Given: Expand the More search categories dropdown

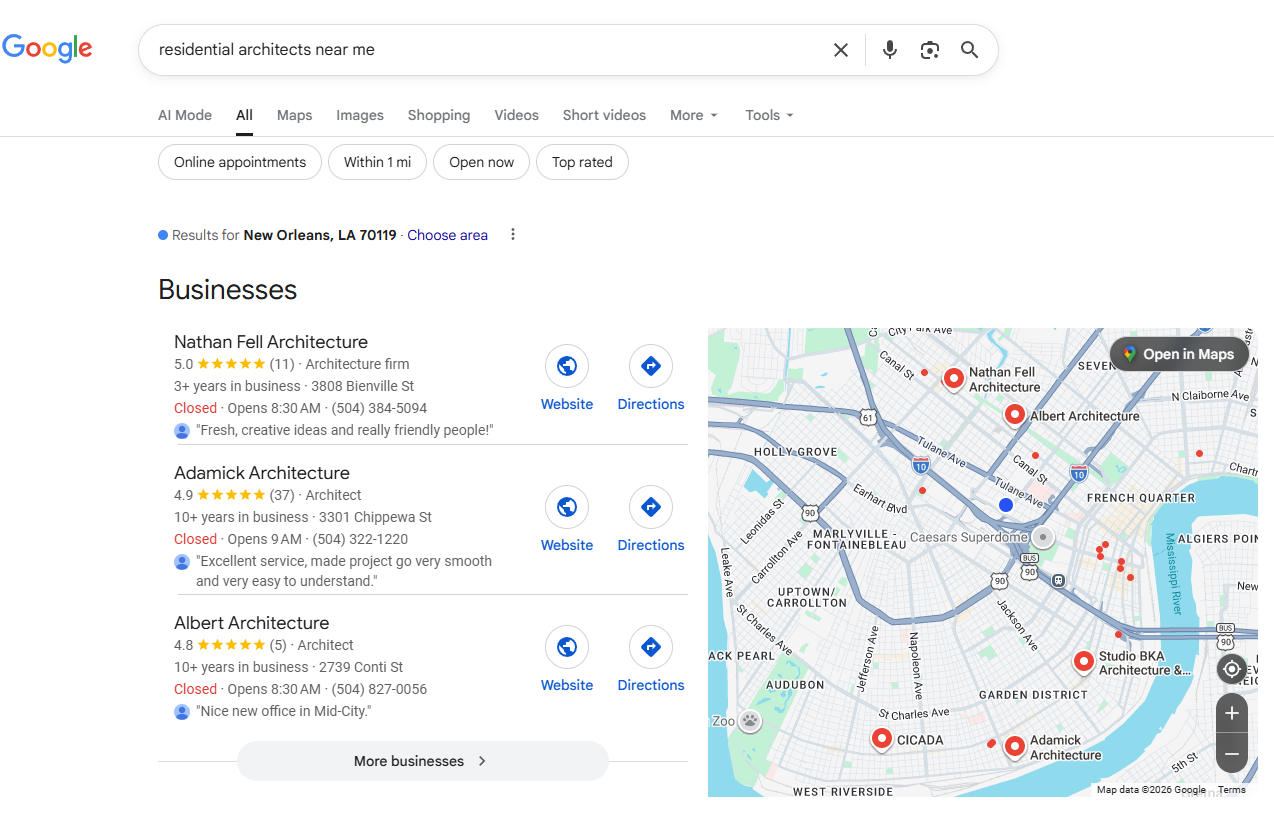Looking at the screenshot, I should (694, 115).
